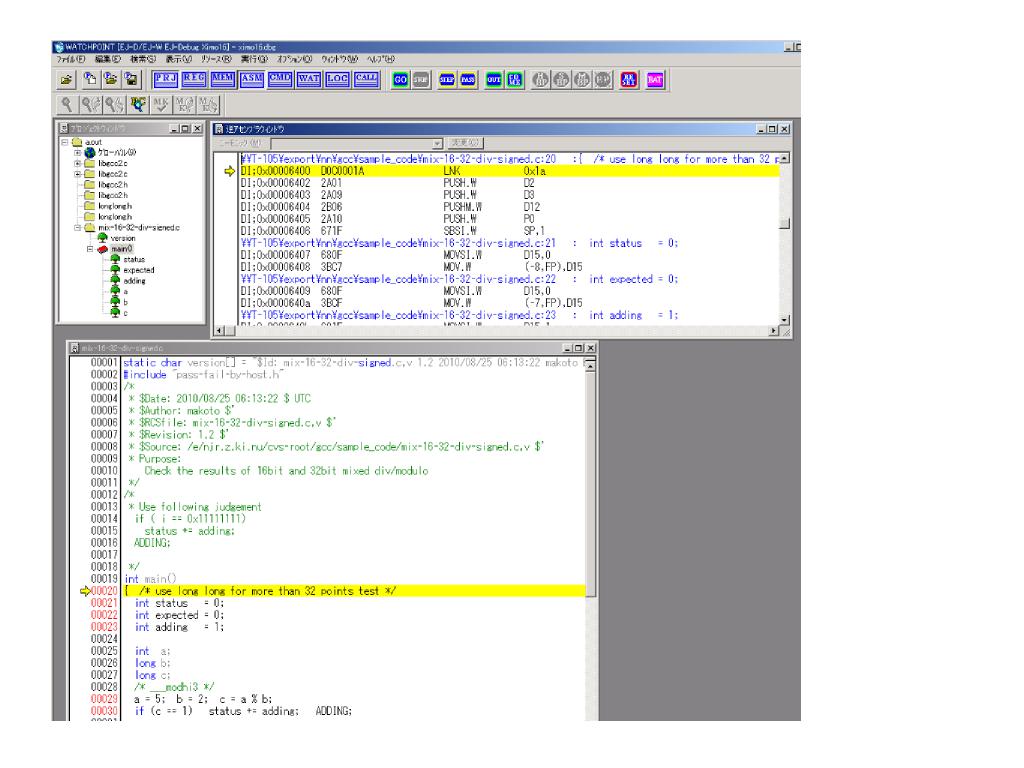
Task: Maximize the disassembly window
Action: pyautogui.click(x=773, y=129)
